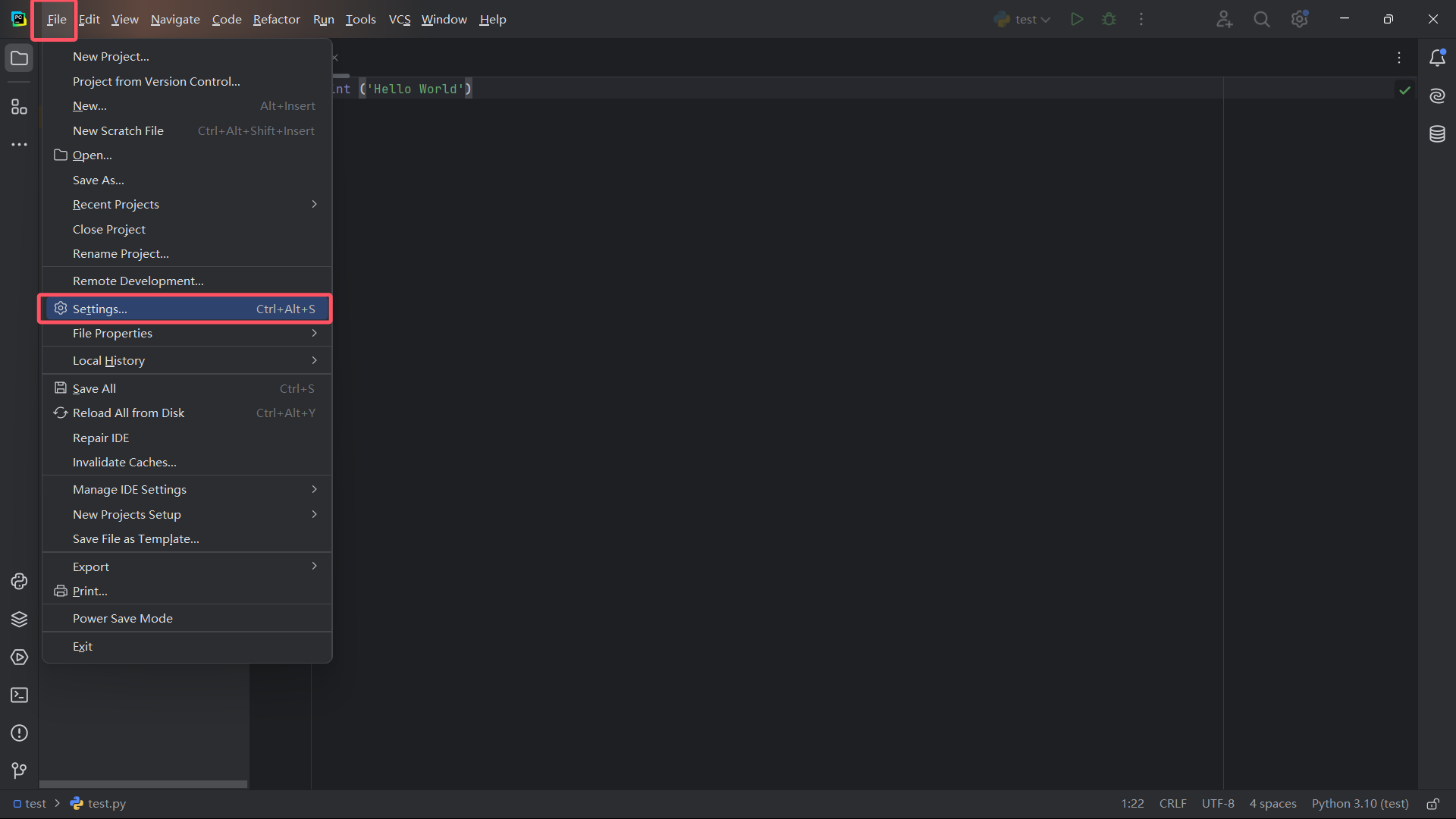The height and width of the screenshot is (819, 1456).
Task: Open the Services tool window
Action: coord(19,657)
